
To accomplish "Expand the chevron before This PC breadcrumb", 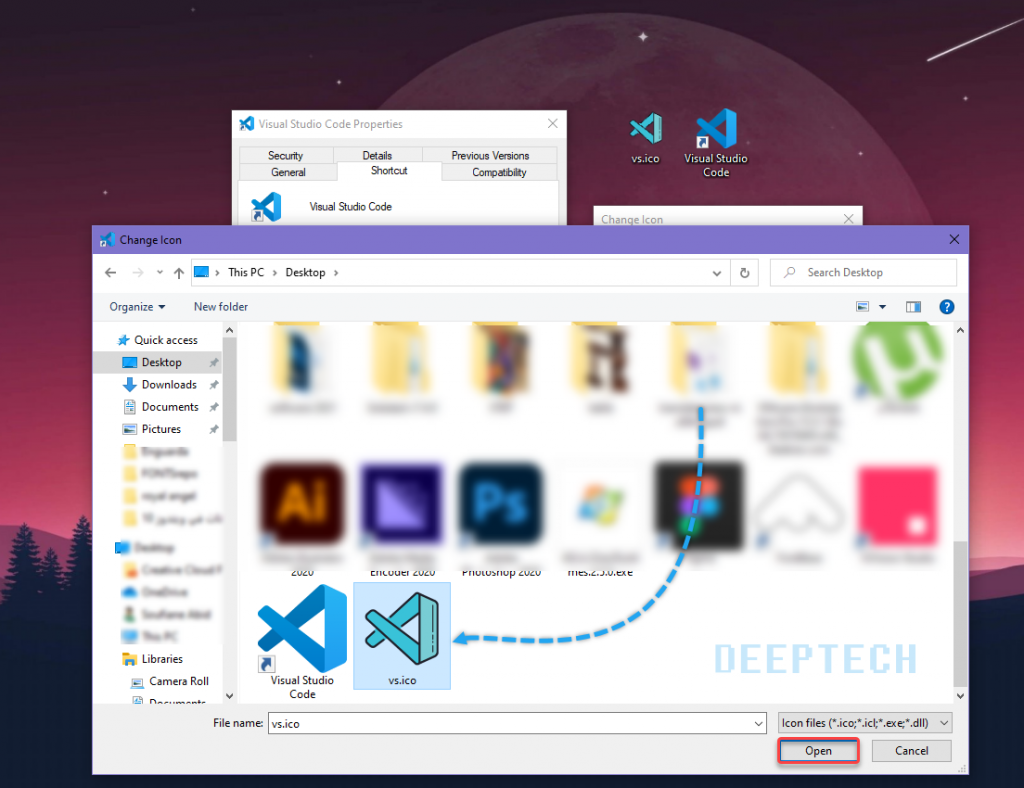I will (x=217, y=273).
